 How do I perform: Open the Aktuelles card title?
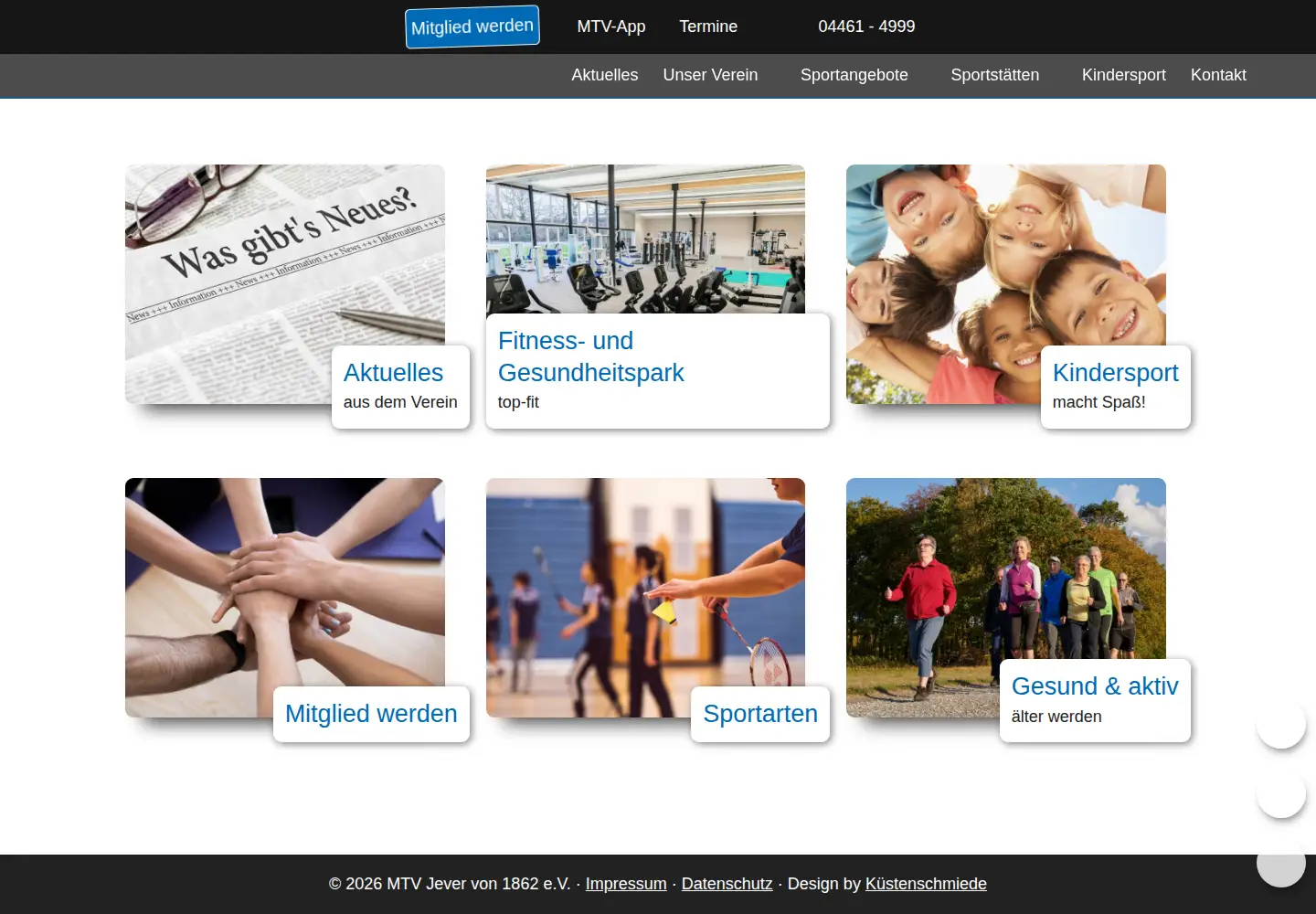[393, 373]
